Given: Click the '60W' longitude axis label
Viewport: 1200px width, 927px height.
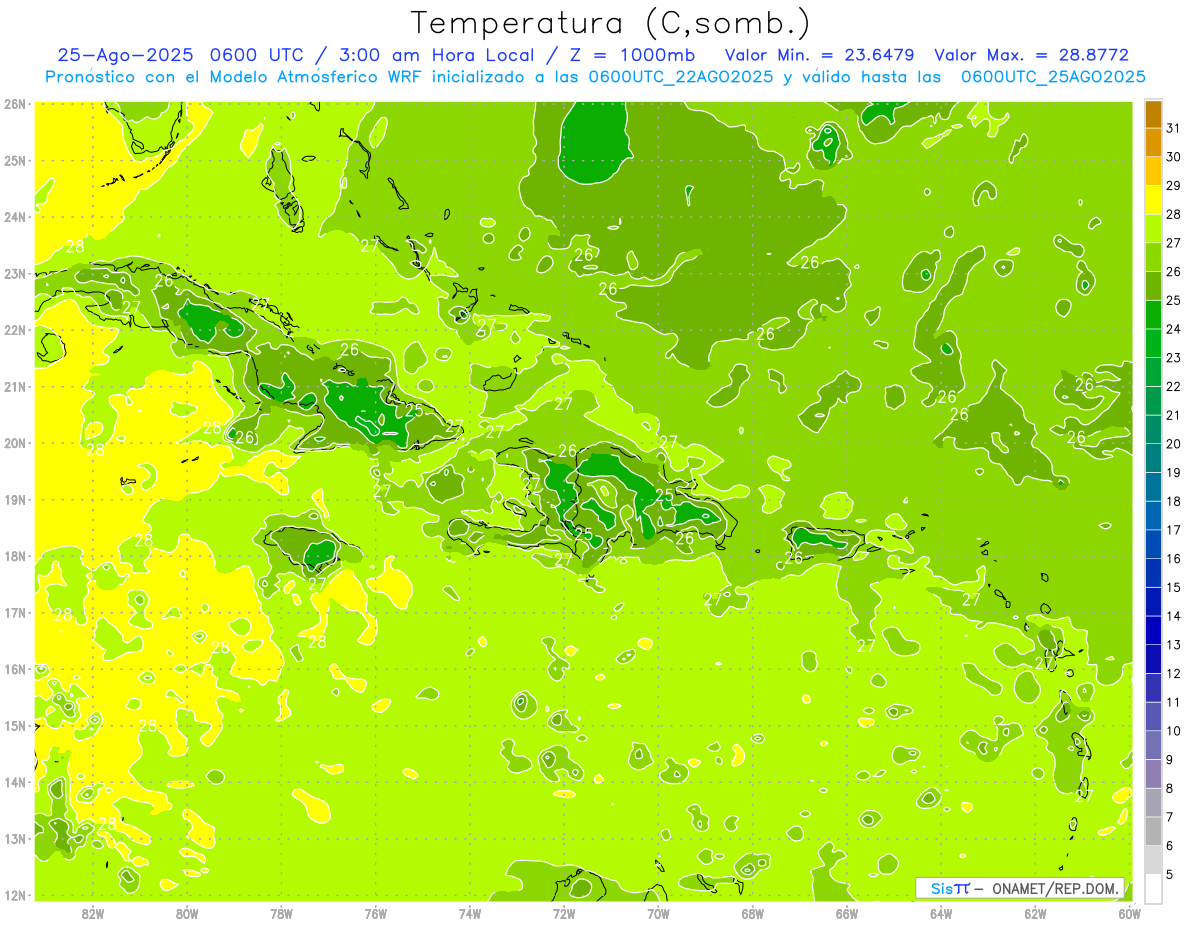Looking at the screenshot, I should pyautogui.click(x=1129, y=913).
